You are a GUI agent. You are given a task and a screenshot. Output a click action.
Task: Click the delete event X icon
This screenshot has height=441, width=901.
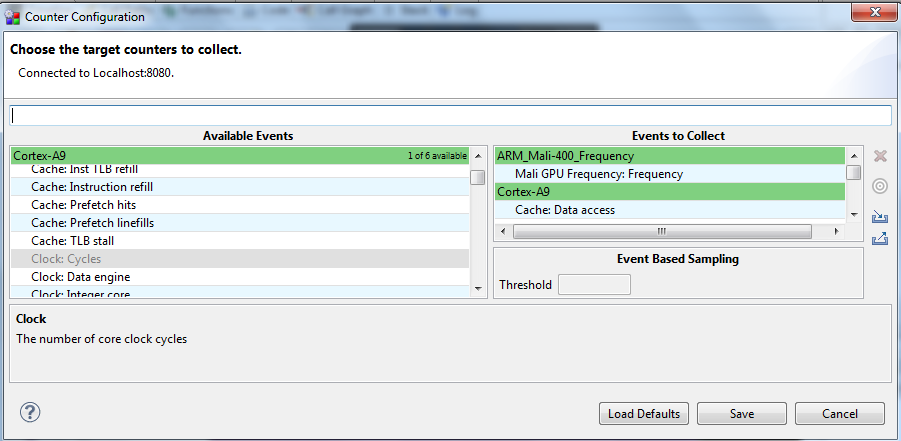(x=880, y=156)
